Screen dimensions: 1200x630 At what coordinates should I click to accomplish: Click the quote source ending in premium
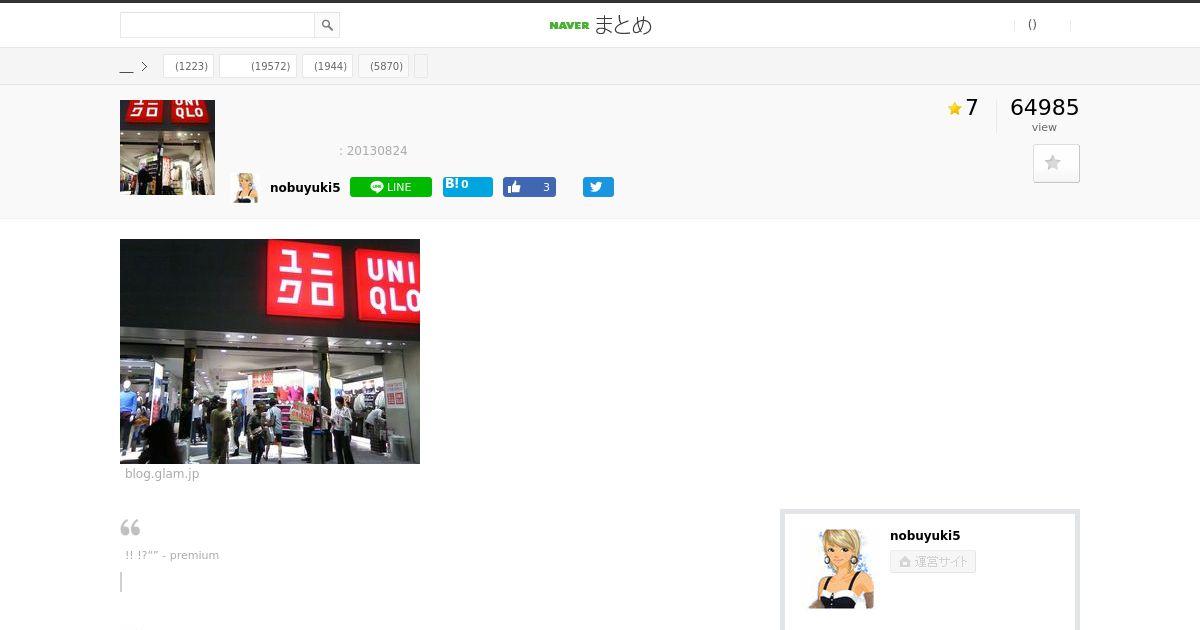pyautogui.click(x=172, y=555)
